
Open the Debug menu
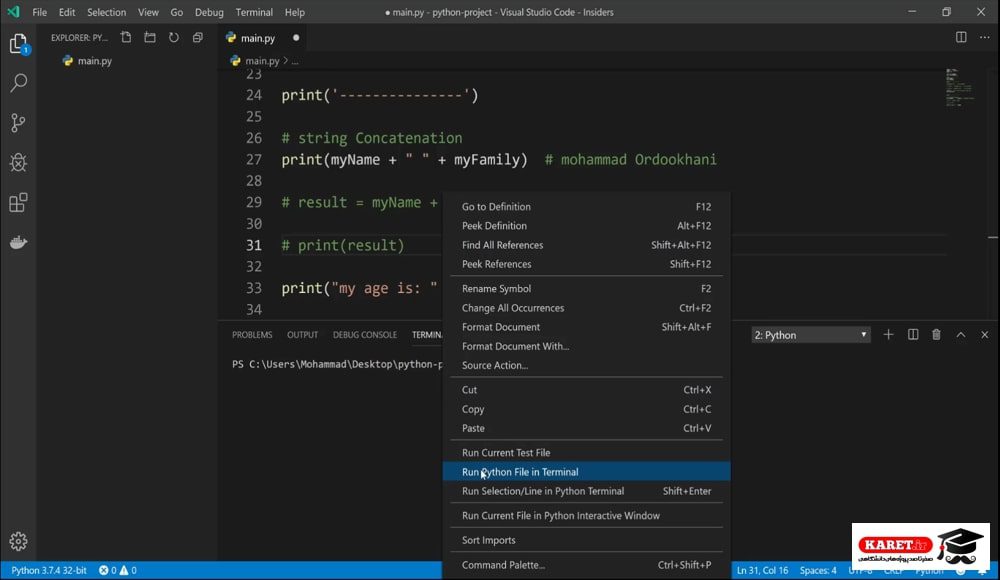(209, 12)
